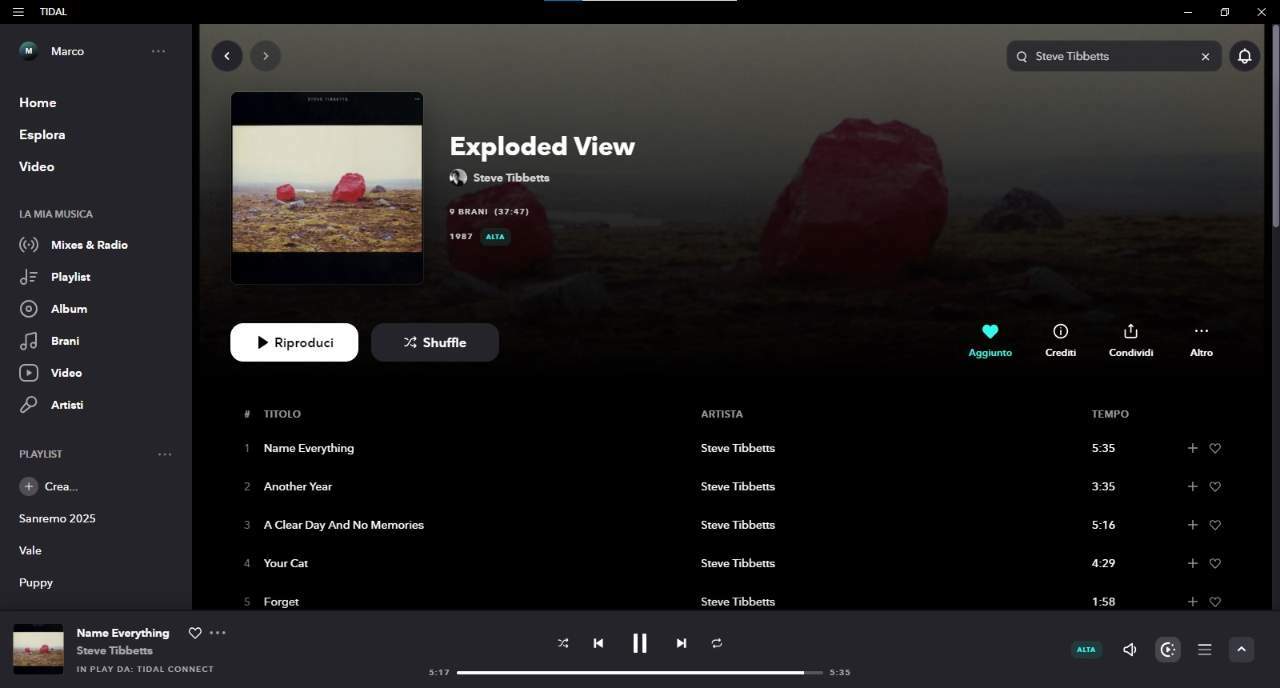Go to Mixes & Radio in the sidebar
The height and width of the screenshot is (688, 1280).
[89, 245]
